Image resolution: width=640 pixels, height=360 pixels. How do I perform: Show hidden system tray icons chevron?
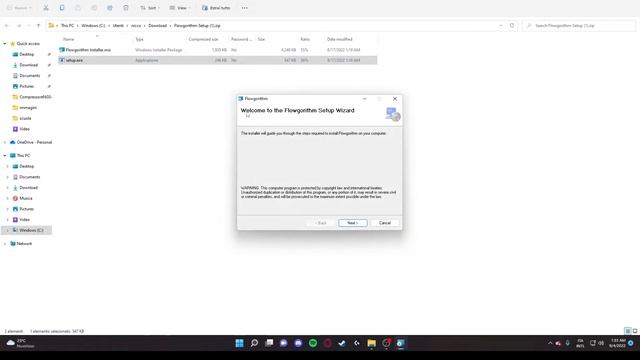tap(550, 343)
